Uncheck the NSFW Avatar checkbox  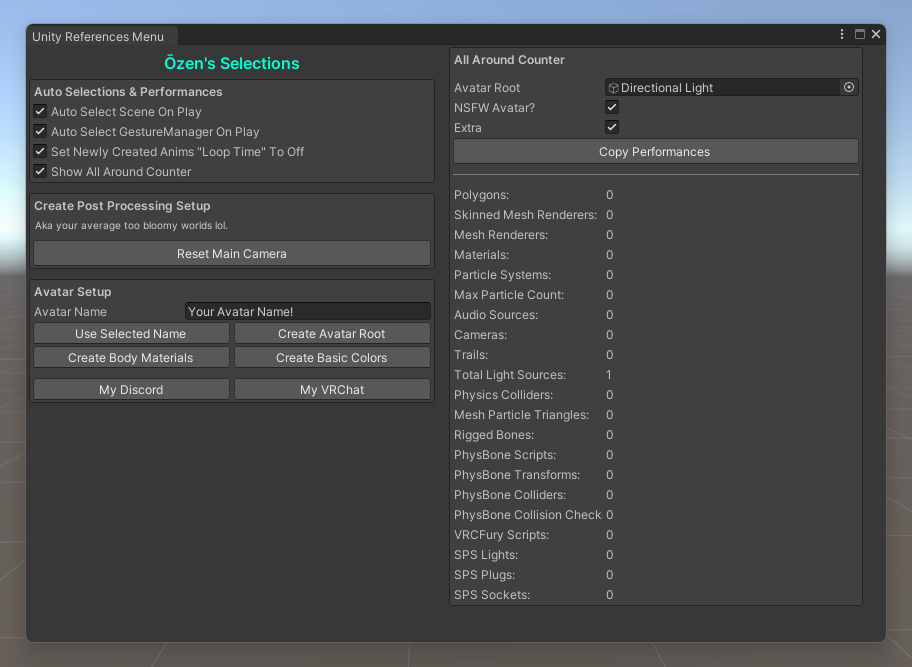point(612,108)
